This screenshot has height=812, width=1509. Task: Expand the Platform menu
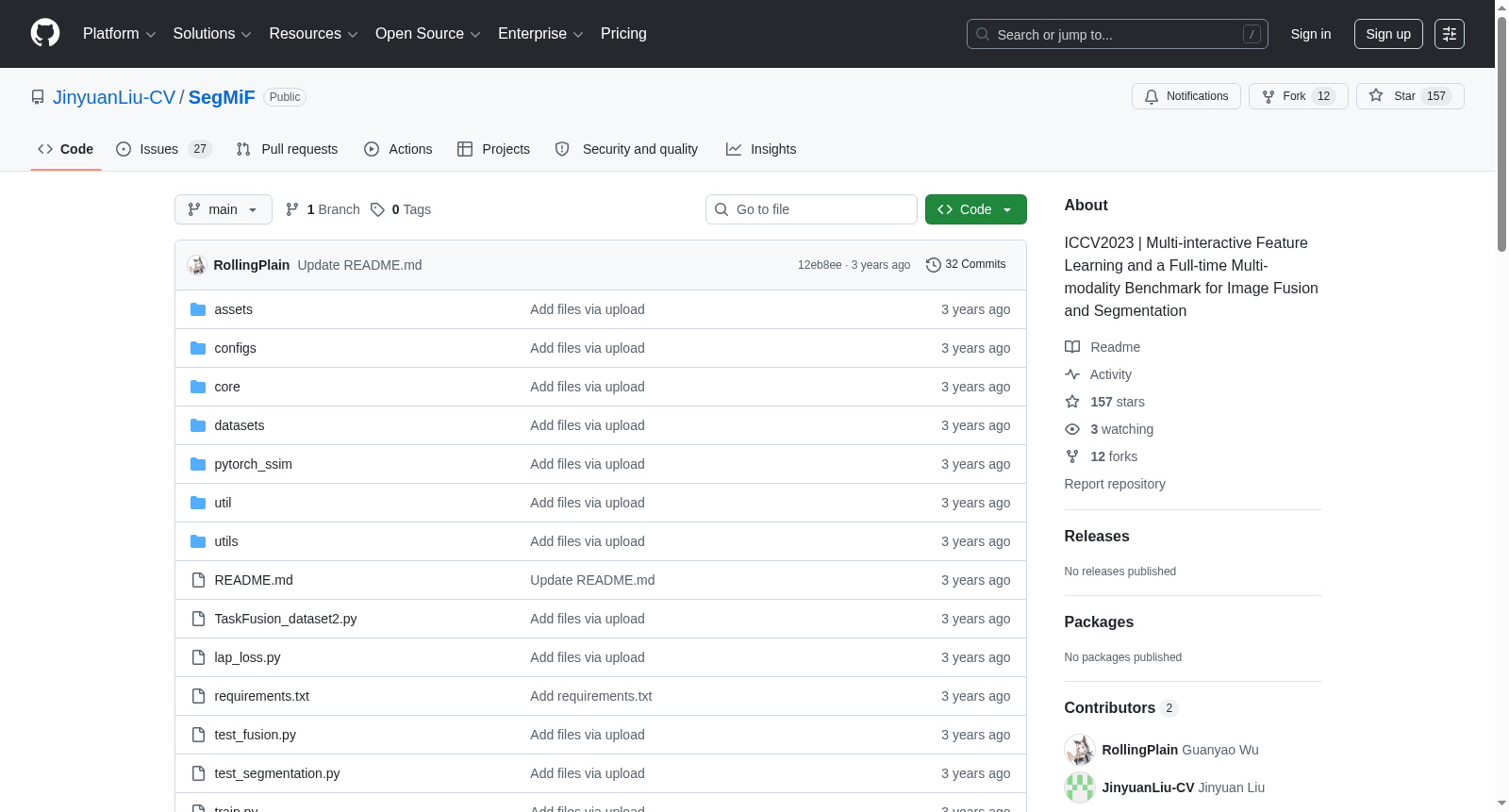120,34
